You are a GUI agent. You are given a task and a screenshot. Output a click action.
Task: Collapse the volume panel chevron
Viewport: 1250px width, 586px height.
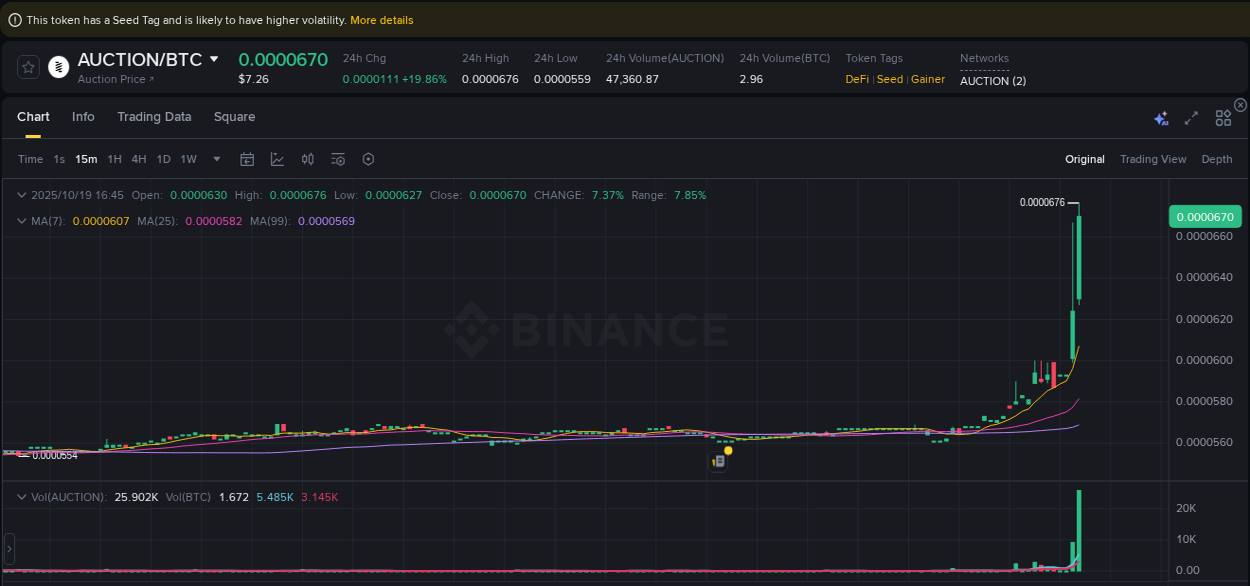coord(22,496)
